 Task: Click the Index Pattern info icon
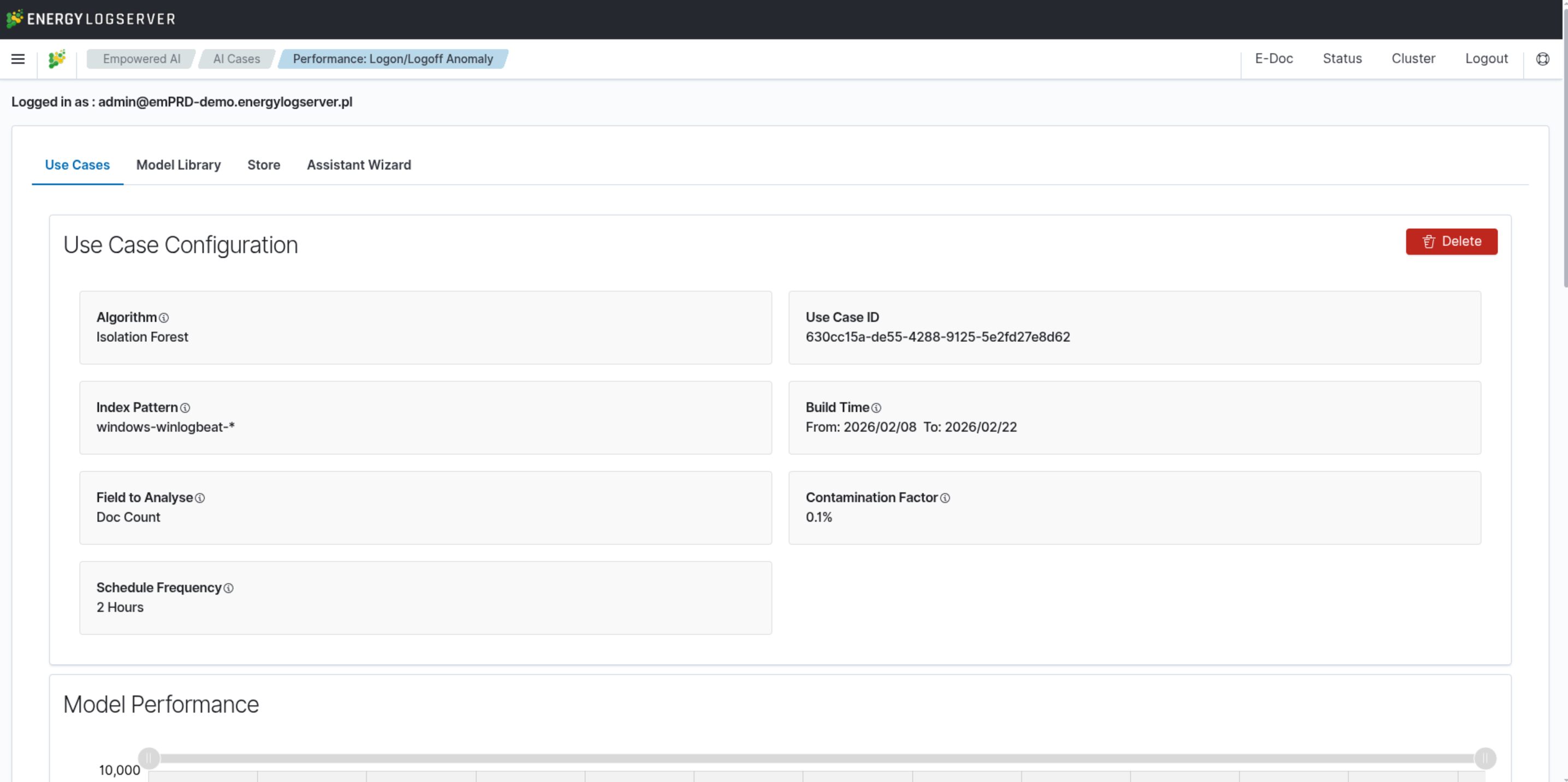[x=185, y=408]
